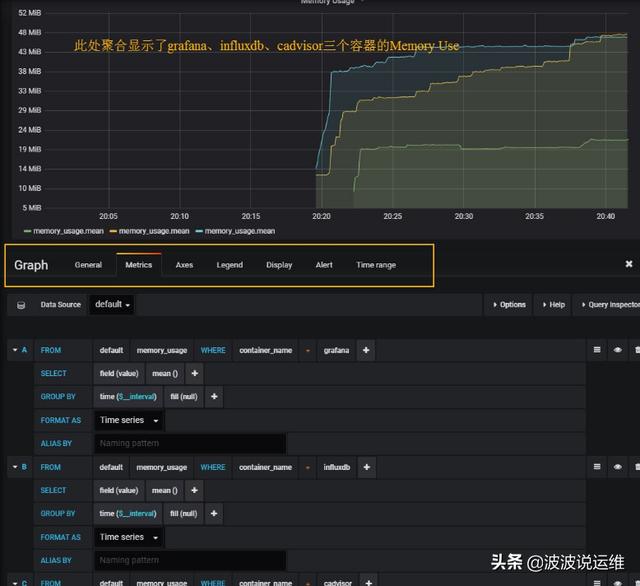Add a WHERE condition to cadvisor query
This screenshot has height=586, width=640.
pos(369,582)
